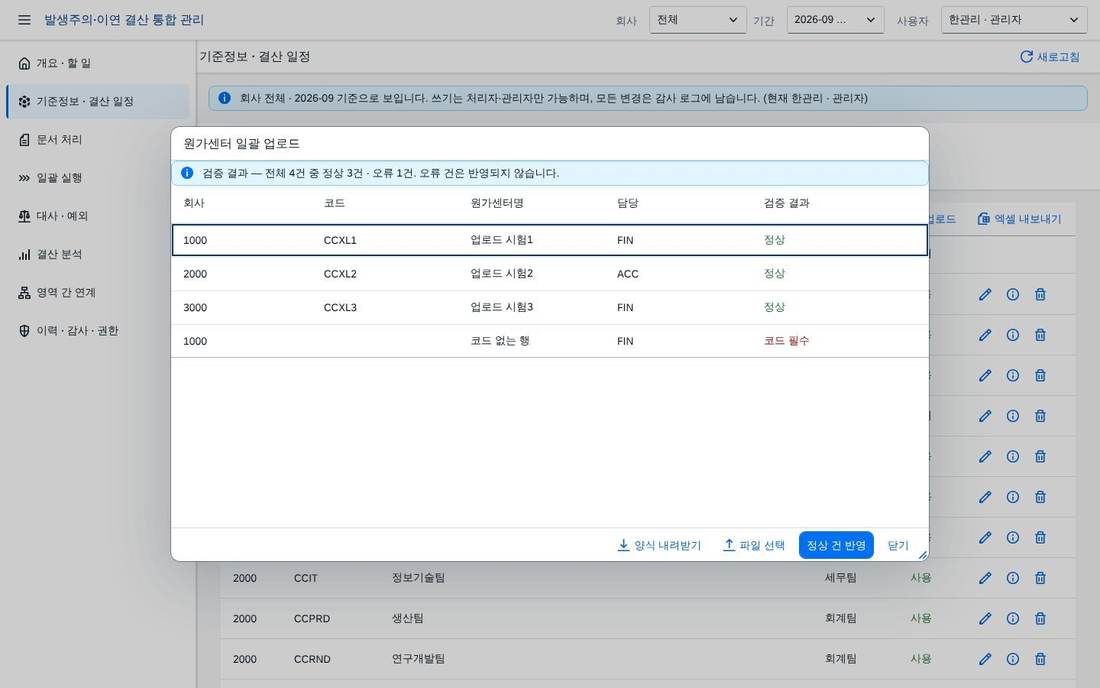Edit the CCIT 정보기술팀 row
This screenshot has height=688, width=1100.
coord(985,578)
